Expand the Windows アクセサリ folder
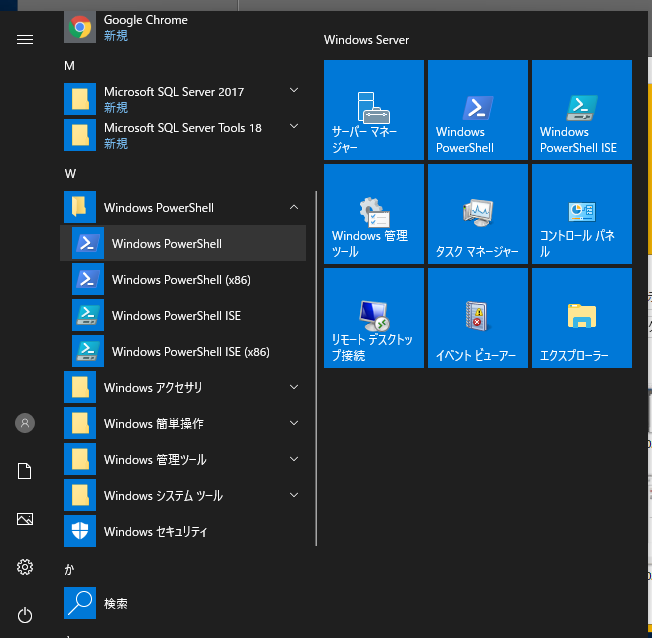The image size is (652, 638). point(183,387)
